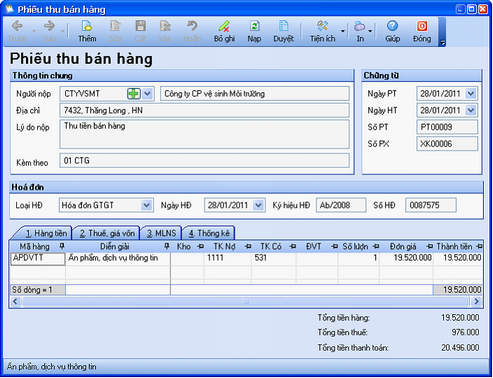
Task: Open the Tiện ích utilities tools icon
Action: point(322,26)
